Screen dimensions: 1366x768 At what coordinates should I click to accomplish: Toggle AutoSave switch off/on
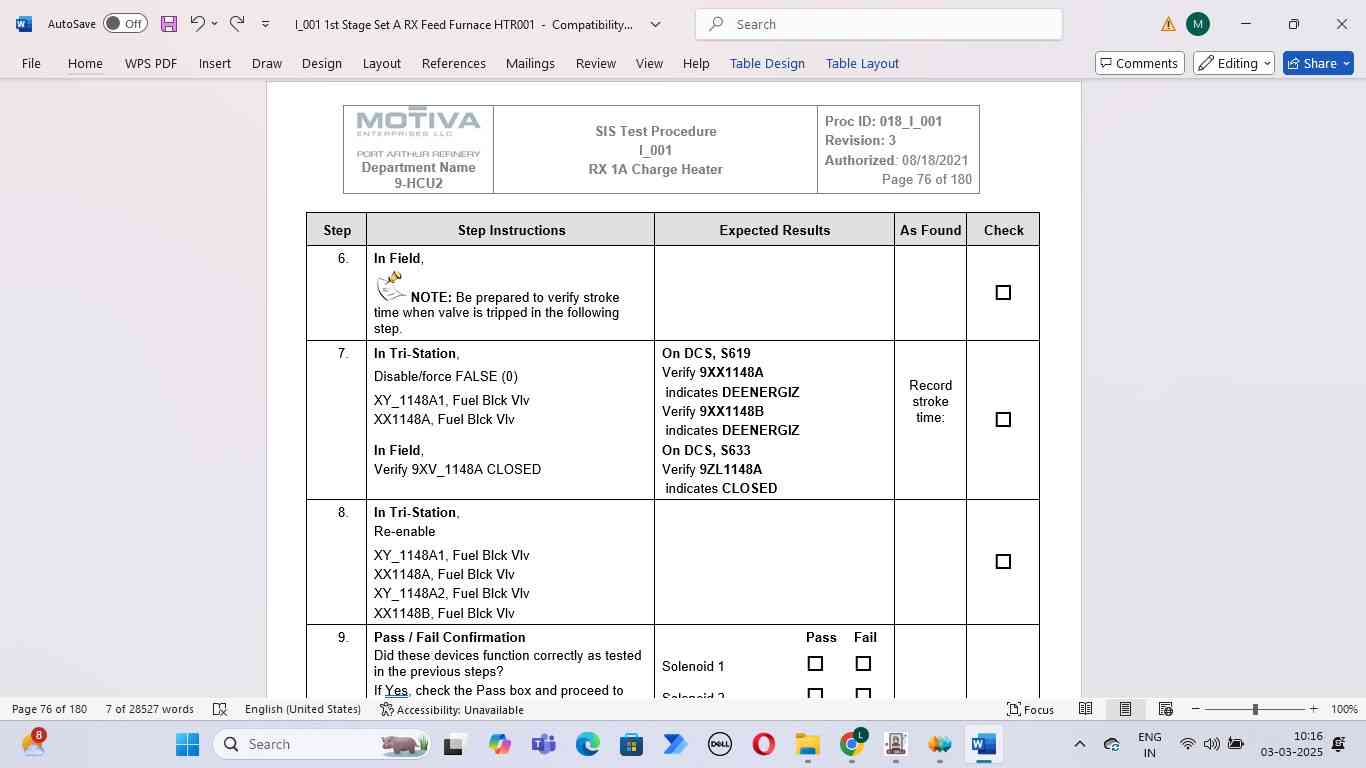[125, 24]
